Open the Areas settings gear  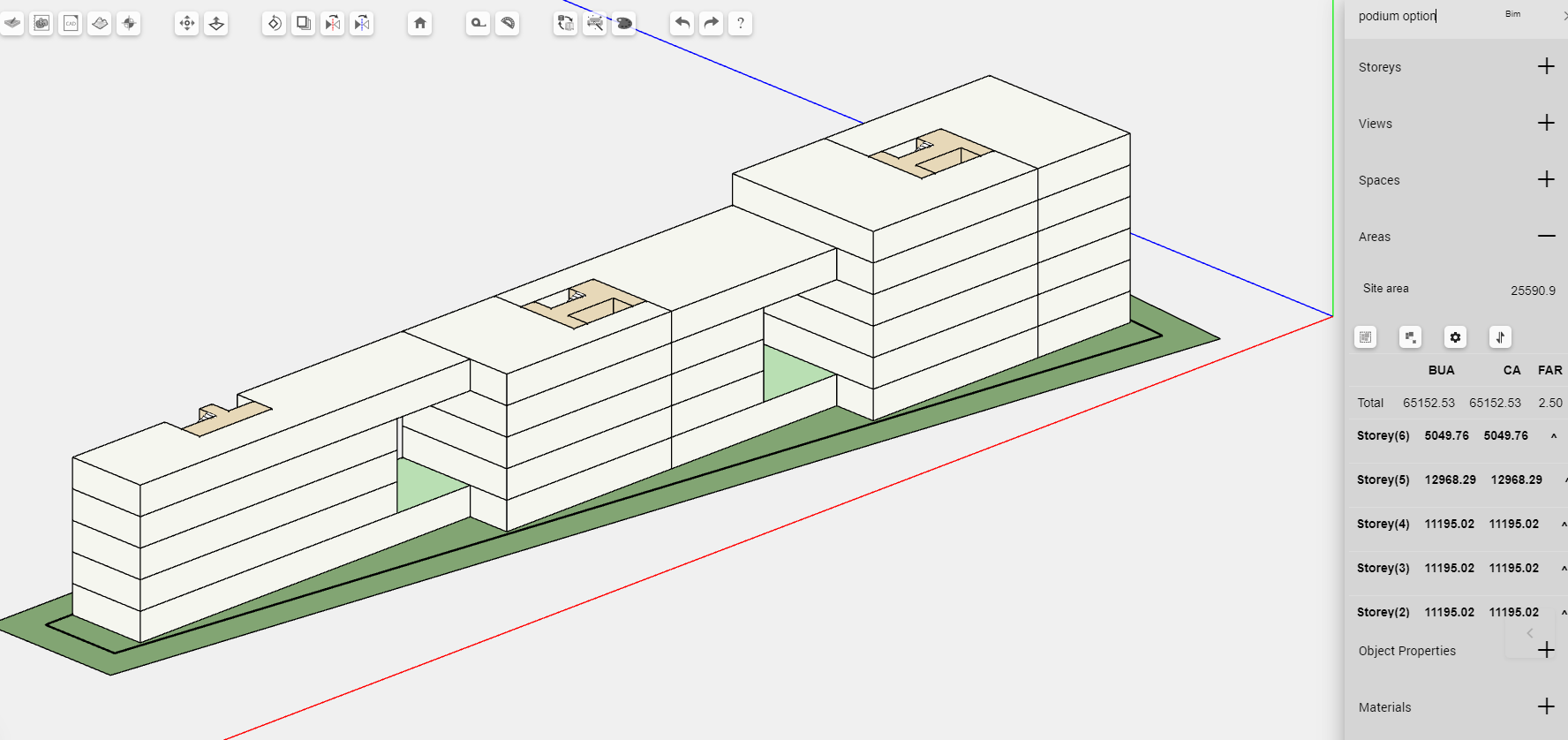pos(1456,336)
